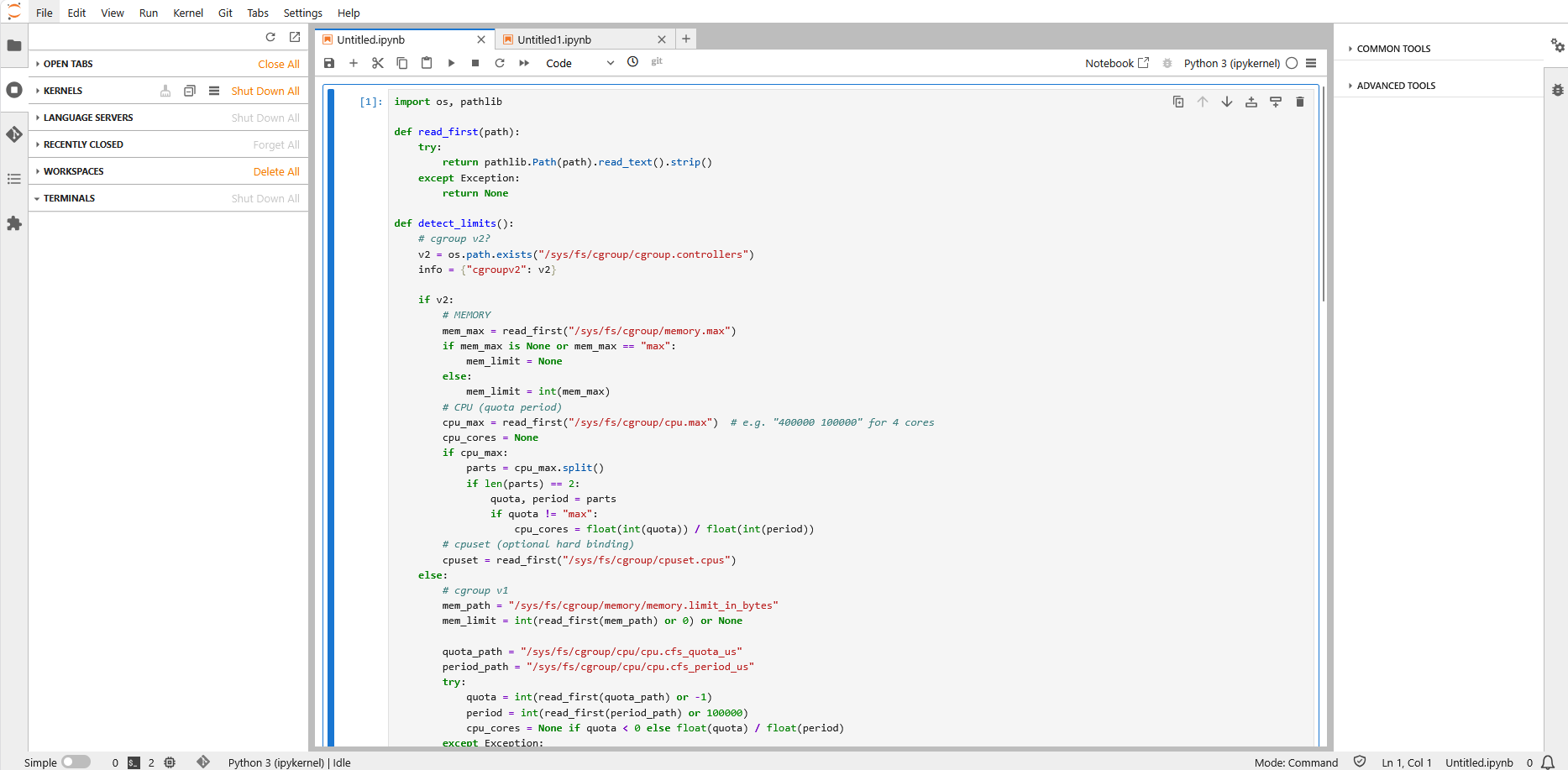Open the Extension Manager puzzle icon

click(x=14, y=223)
